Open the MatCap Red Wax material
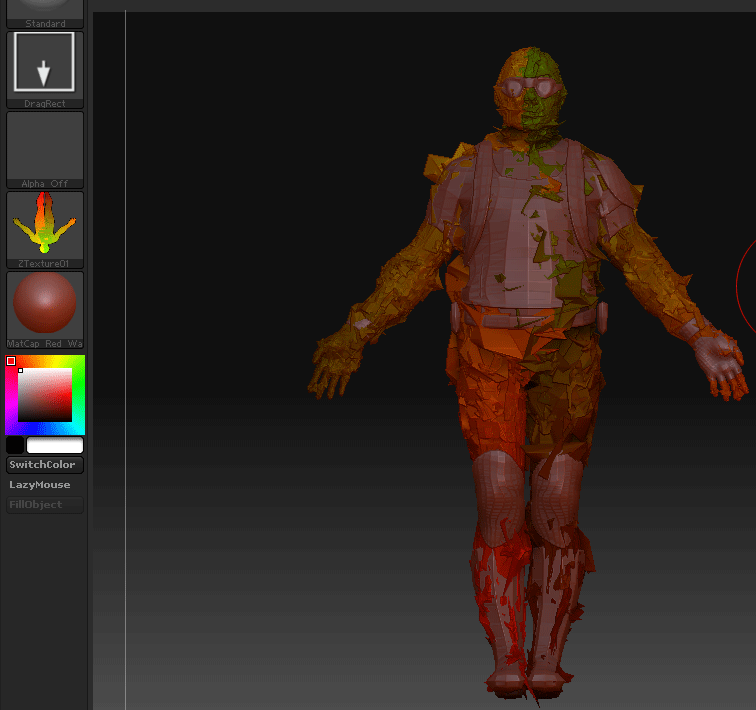 pyautogui.click(x=45, y=310)
